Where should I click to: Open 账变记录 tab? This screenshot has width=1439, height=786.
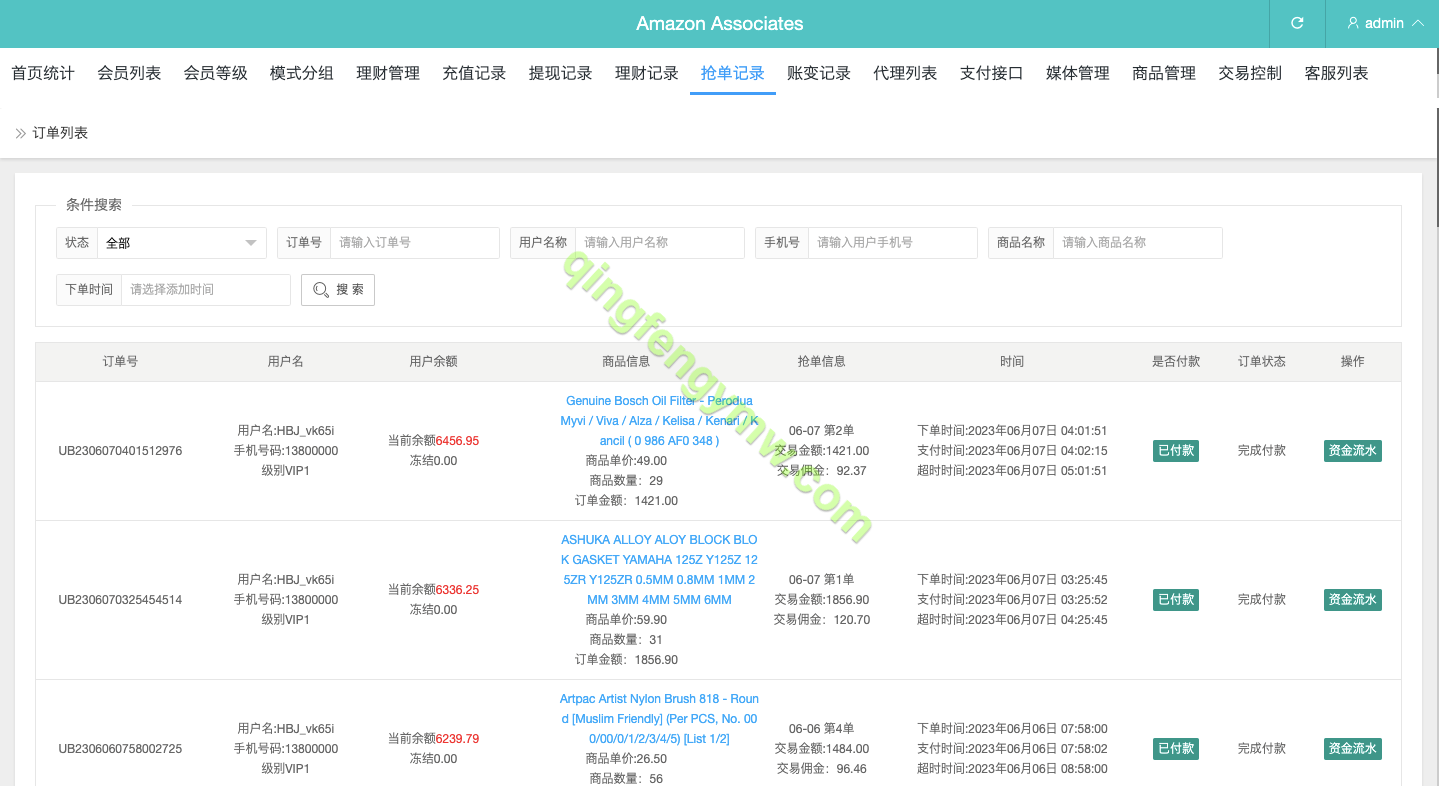coord(819,73)
